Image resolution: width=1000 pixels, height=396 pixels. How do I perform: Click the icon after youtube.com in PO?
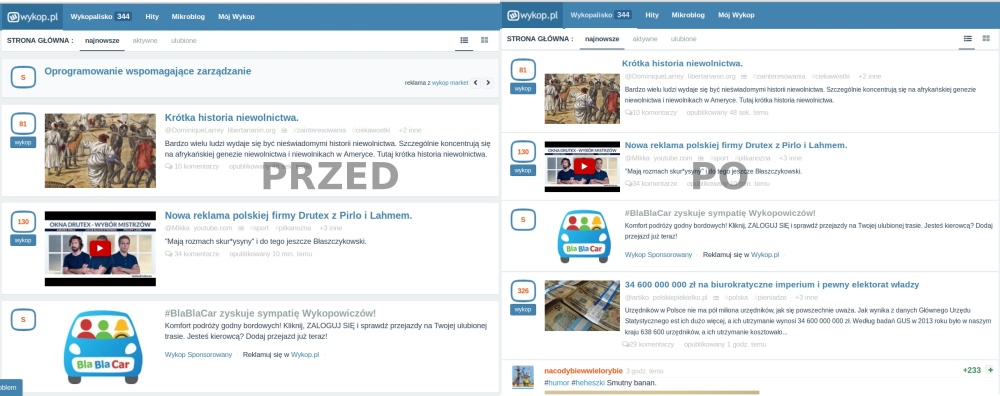click(x=701, y=158)
